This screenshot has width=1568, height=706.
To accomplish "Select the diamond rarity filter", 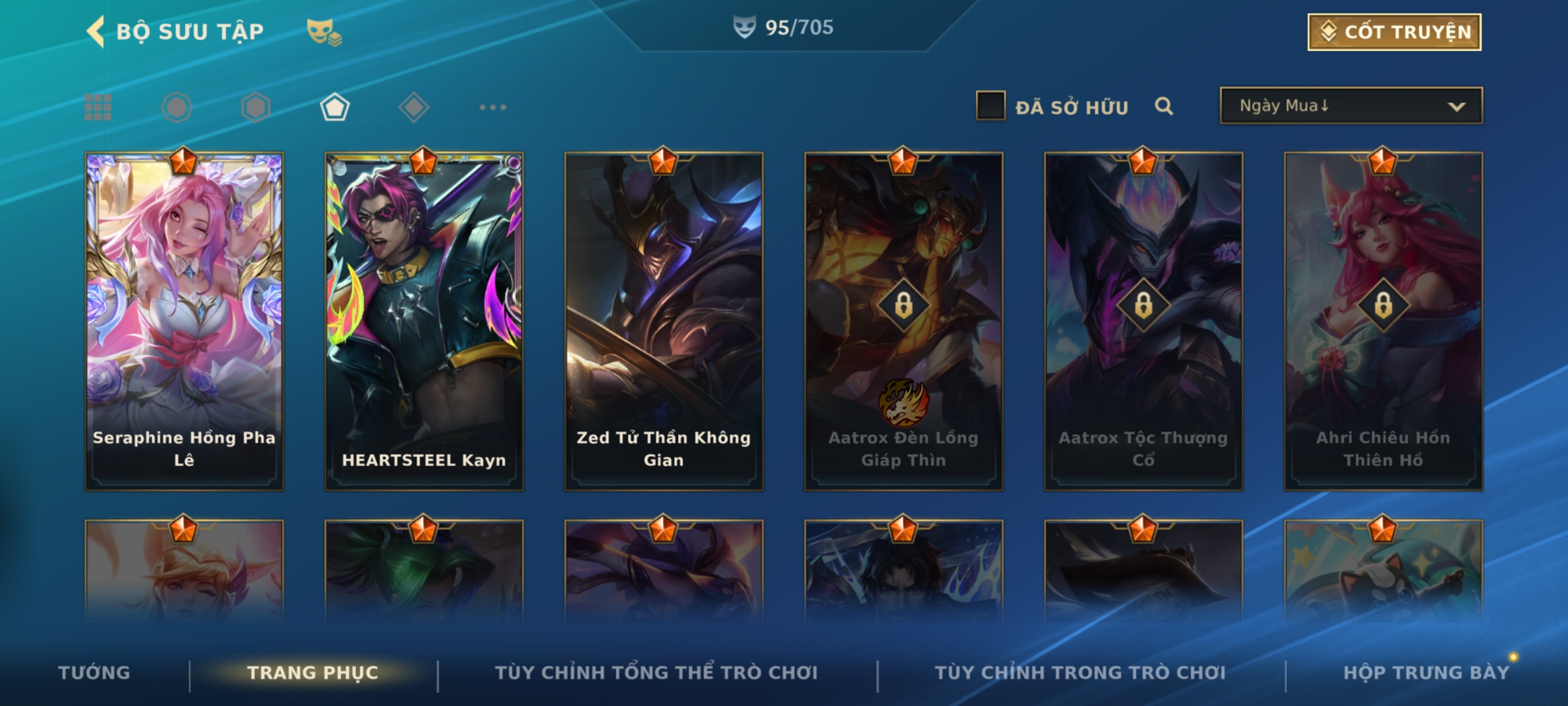I will (414, 107).
